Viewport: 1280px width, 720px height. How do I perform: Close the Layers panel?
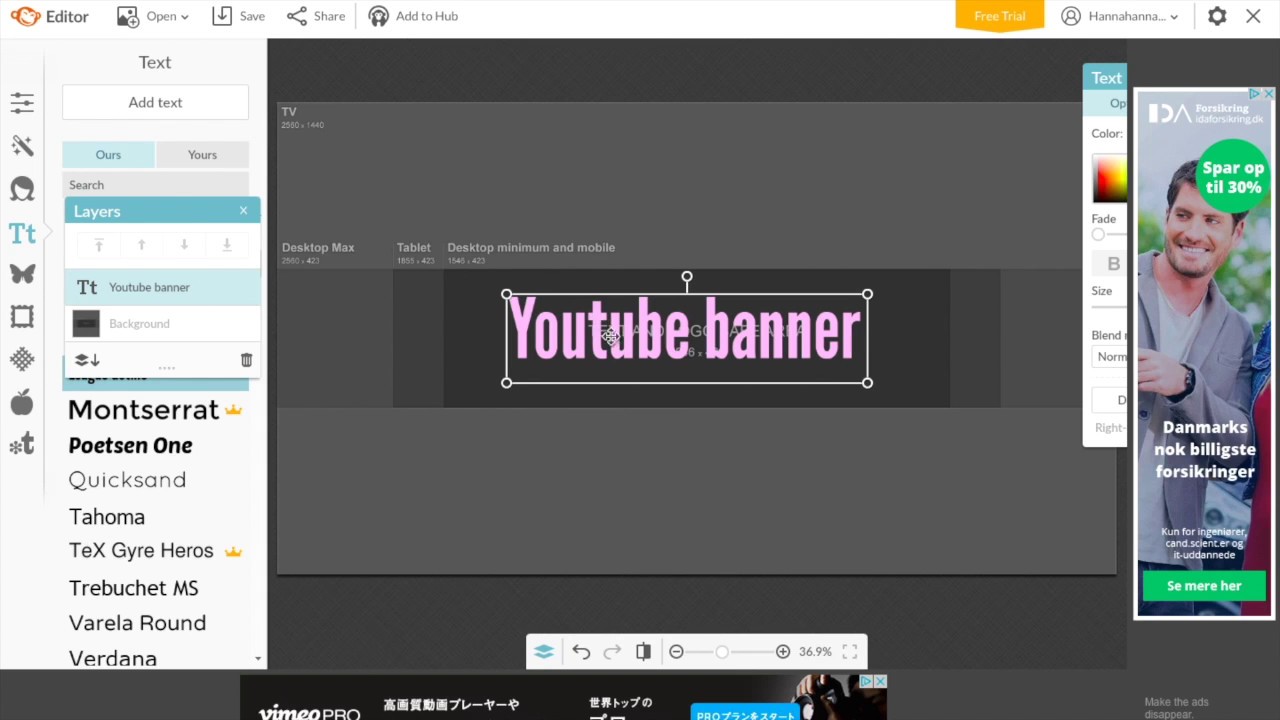[243, 210]
